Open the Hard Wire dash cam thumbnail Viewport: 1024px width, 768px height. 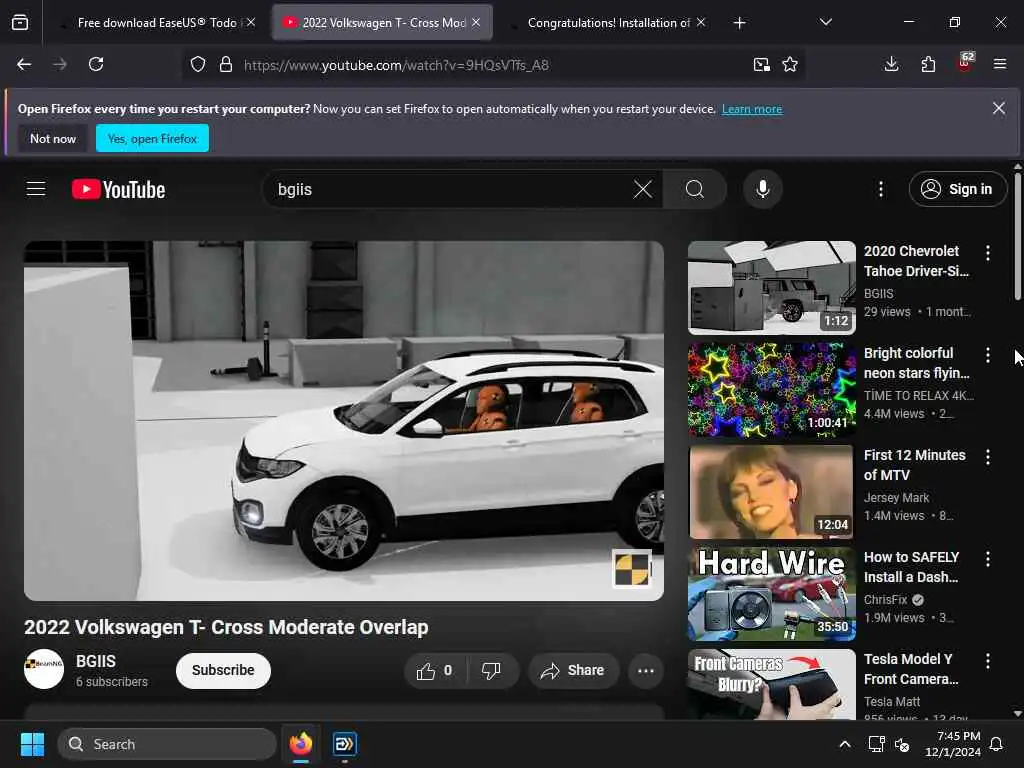[772, 594]
